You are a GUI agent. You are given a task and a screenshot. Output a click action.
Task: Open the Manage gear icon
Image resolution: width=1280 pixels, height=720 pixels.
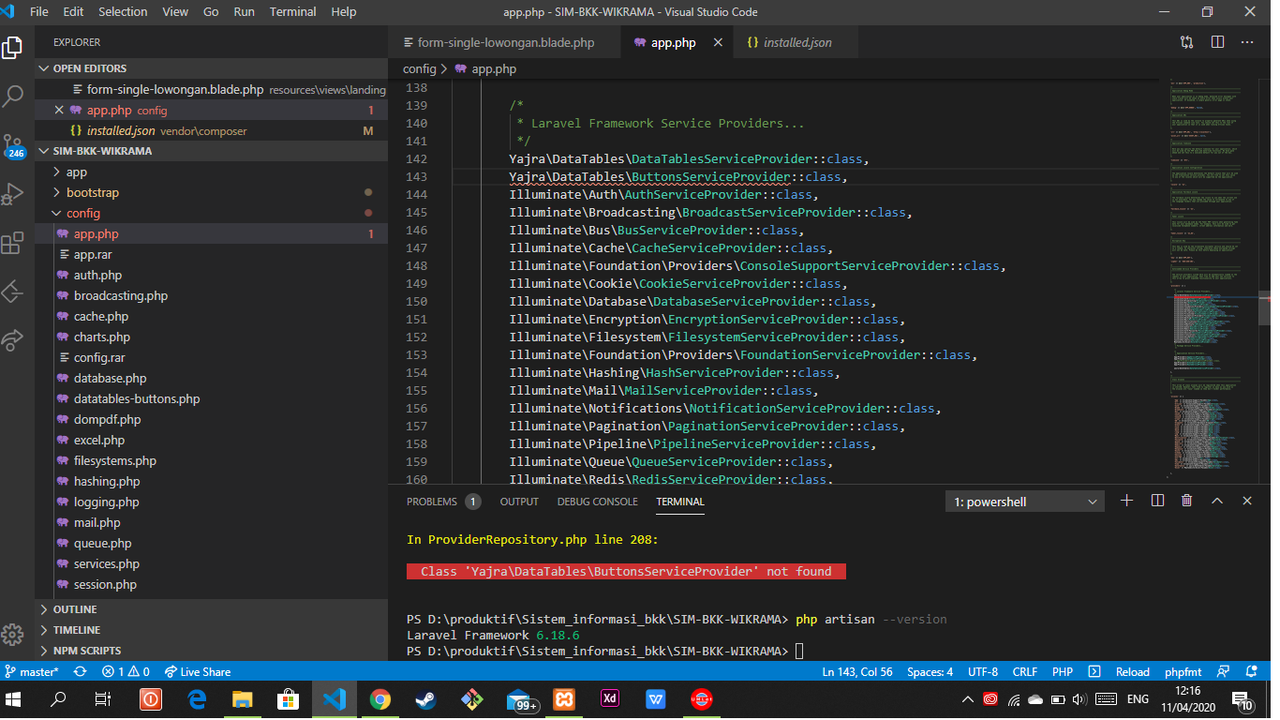click(x=13, y=634)
